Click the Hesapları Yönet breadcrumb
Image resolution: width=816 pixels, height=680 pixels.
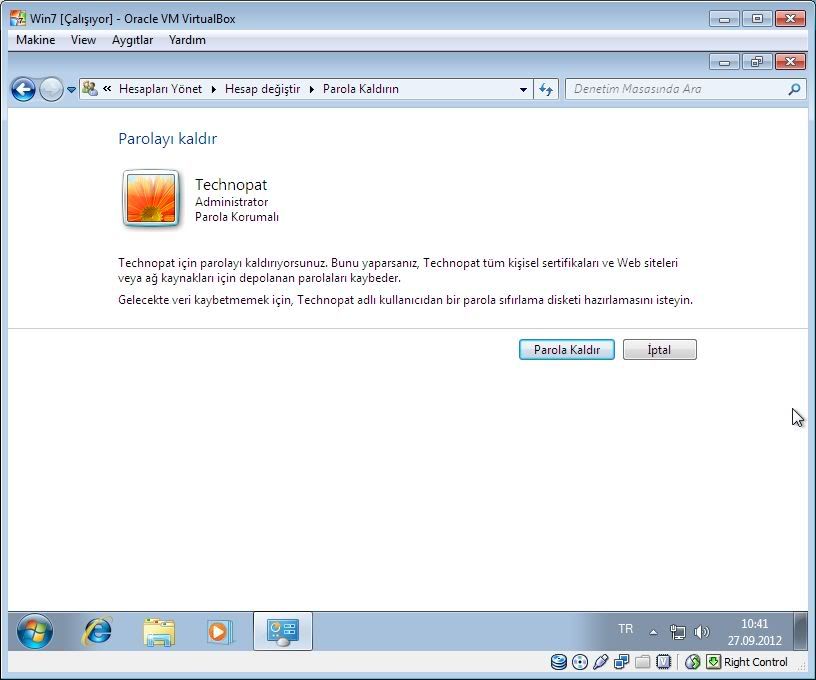click(x=160, y=89)
